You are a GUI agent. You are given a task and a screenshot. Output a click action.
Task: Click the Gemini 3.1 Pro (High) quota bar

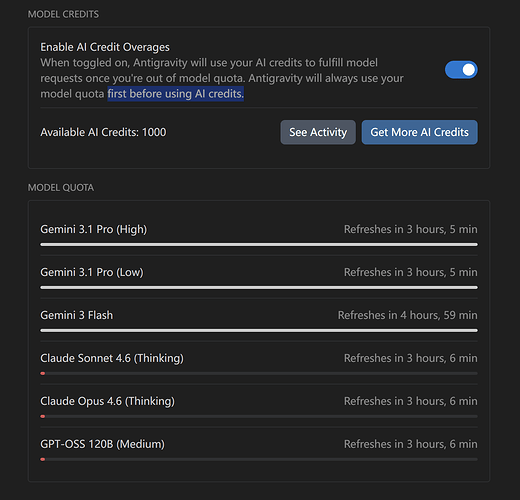click(x=259, y=245)
